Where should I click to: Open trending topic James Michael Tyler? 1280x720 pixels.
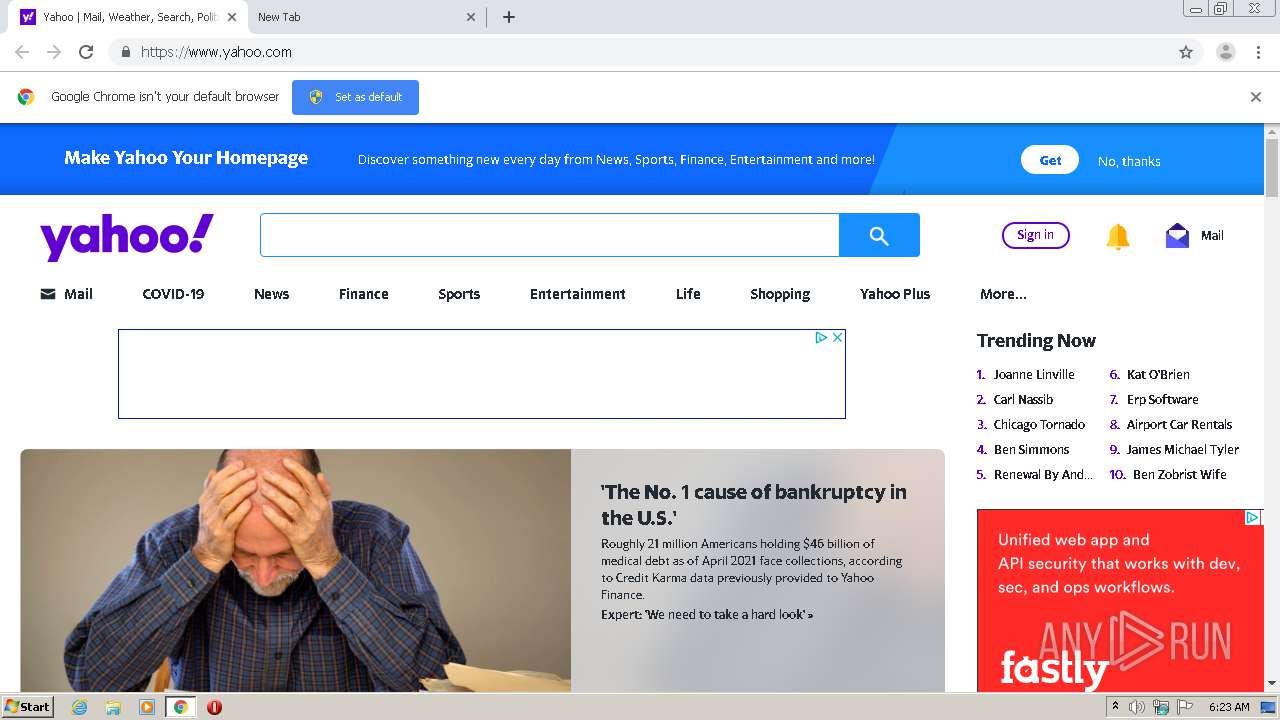1182,449
